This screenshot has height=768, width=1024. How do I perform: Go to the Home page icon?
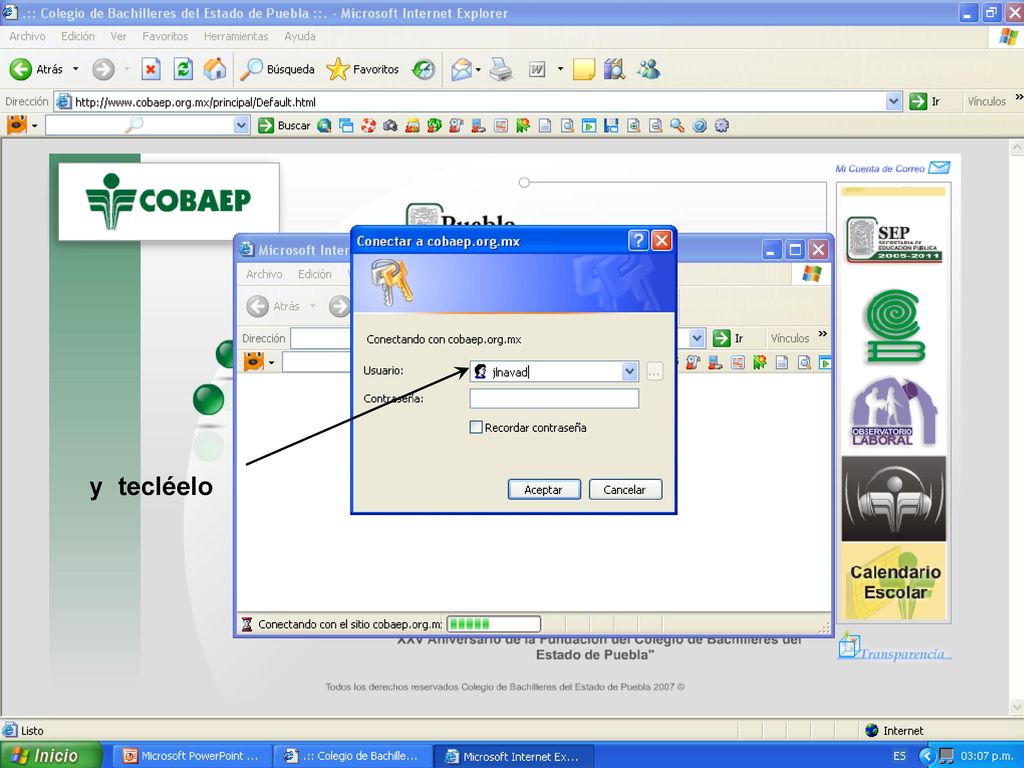point(215,69)
